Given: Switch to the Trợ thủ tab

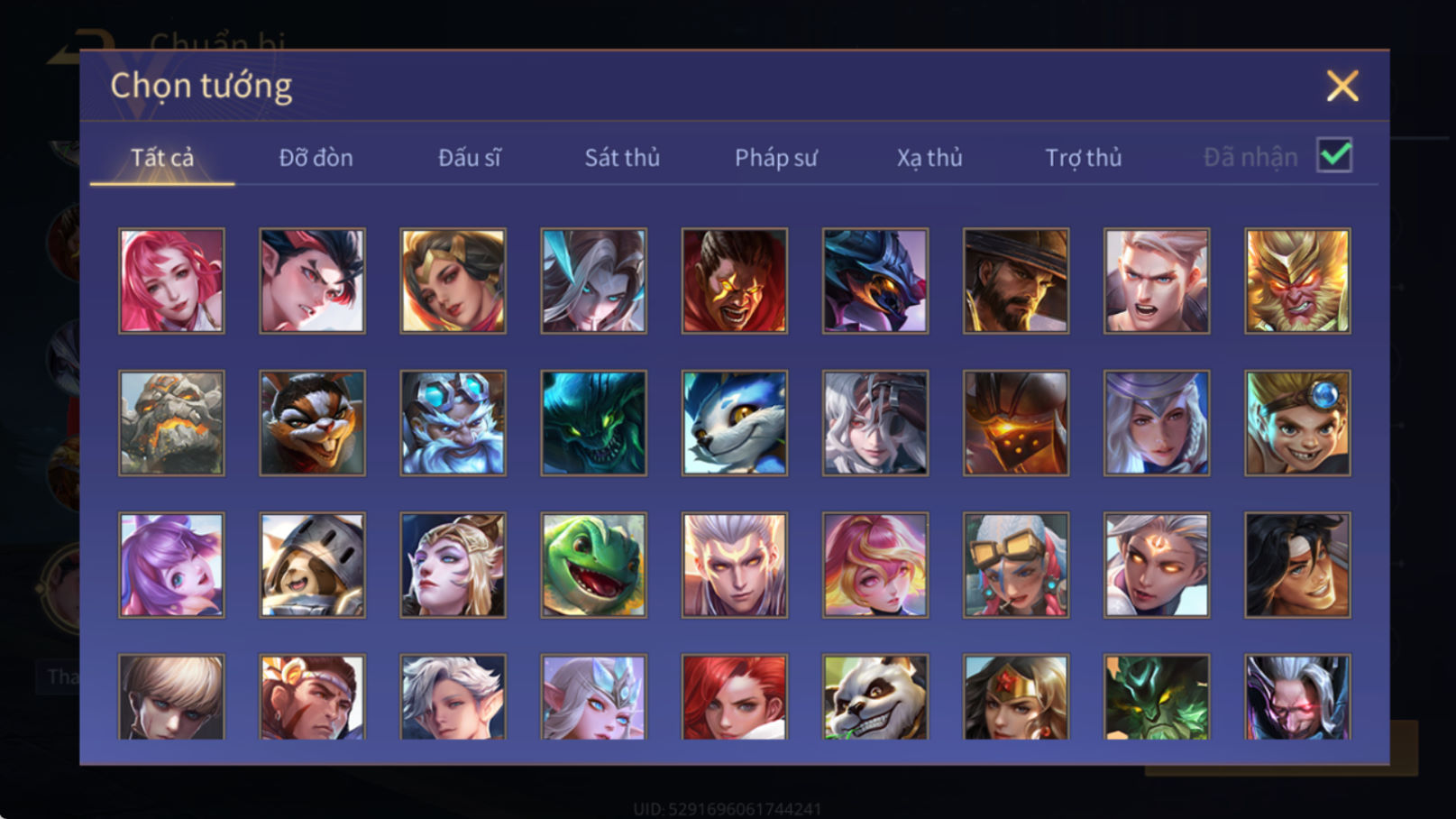Looking at the screenshot, I should click(x=1083, y=158).
